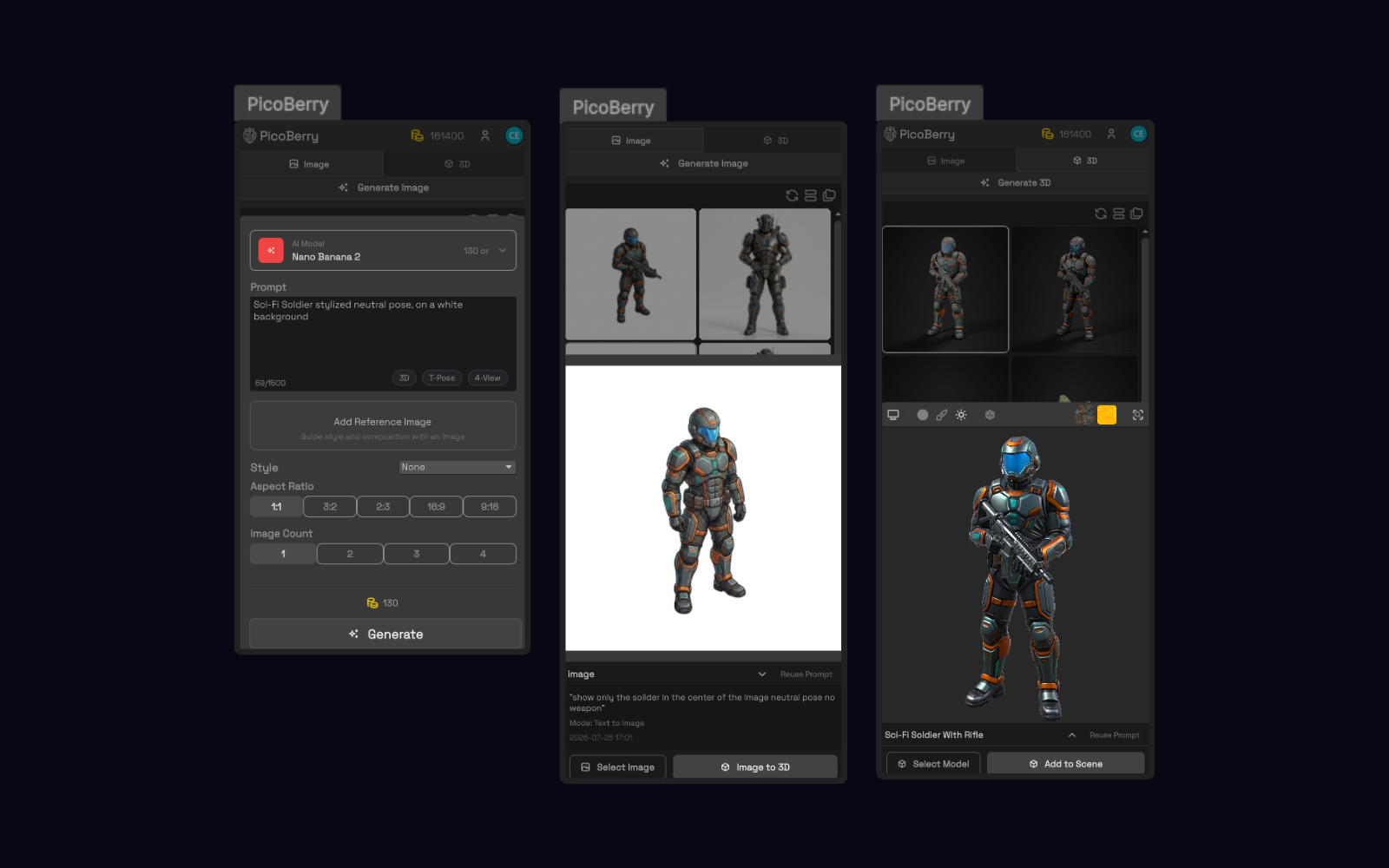Click the Generate button
Image resolution: width=1389 pixels, height=868 pixels.
385,634
